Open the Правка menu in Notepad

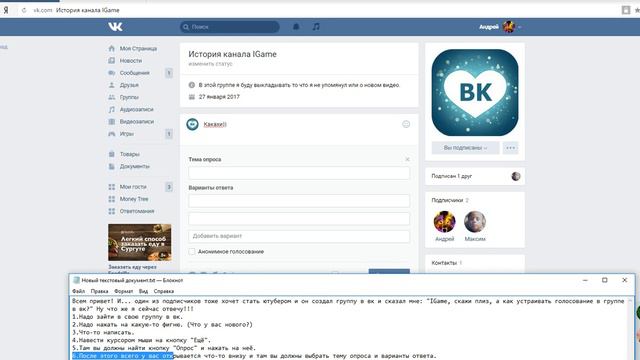coord(99,291)
